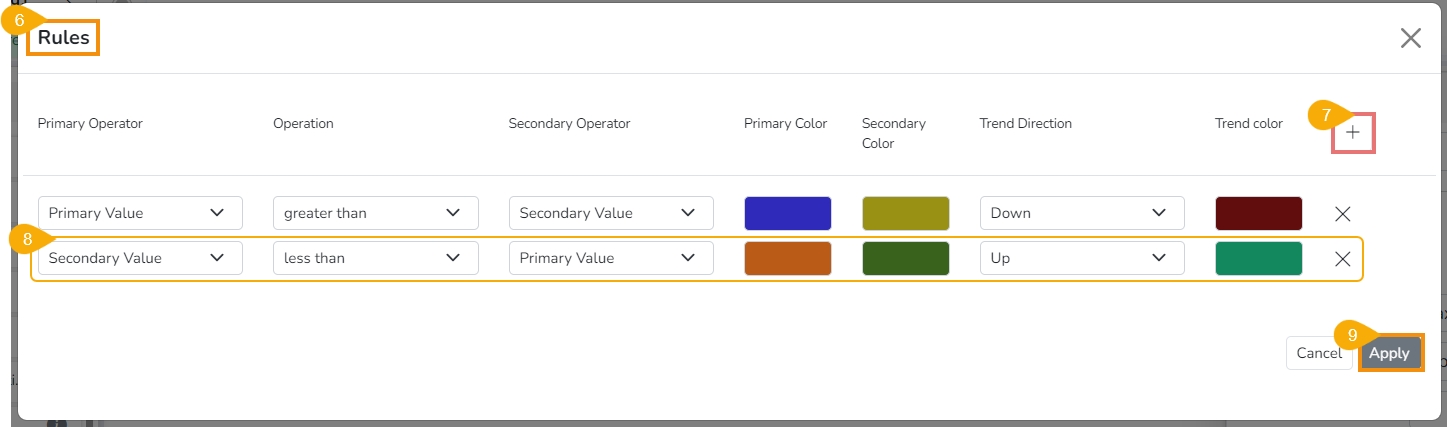
Task: Remove the first rule with its X icon
Action: pos(1343,213)
